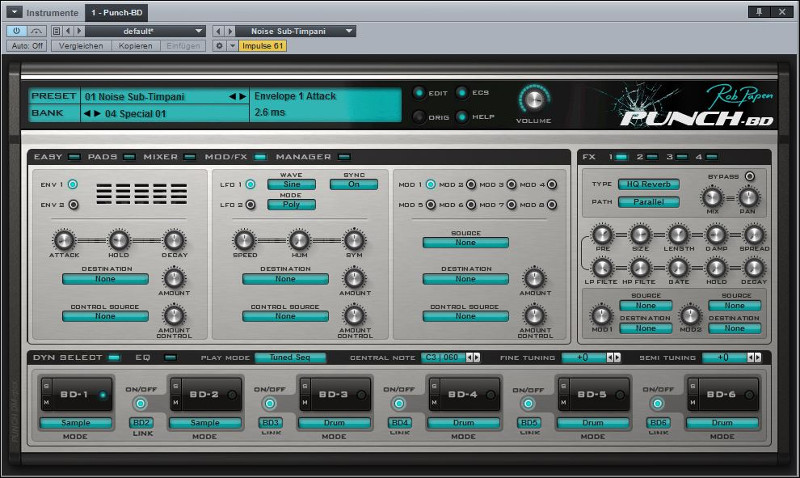Increase the SEMI TUNING value arrow
Image resolution: width=800 pixels, height=478 pixels.
[757, 358]
